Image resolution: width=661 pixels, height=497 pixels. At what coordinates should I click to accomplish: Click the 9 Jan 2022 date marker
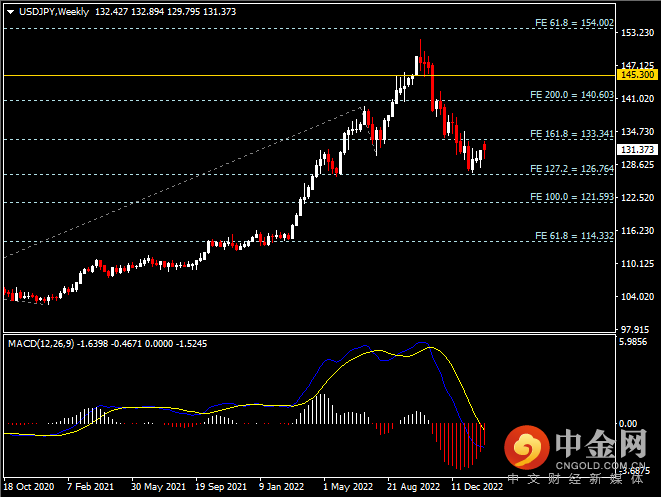coord(280,486)
